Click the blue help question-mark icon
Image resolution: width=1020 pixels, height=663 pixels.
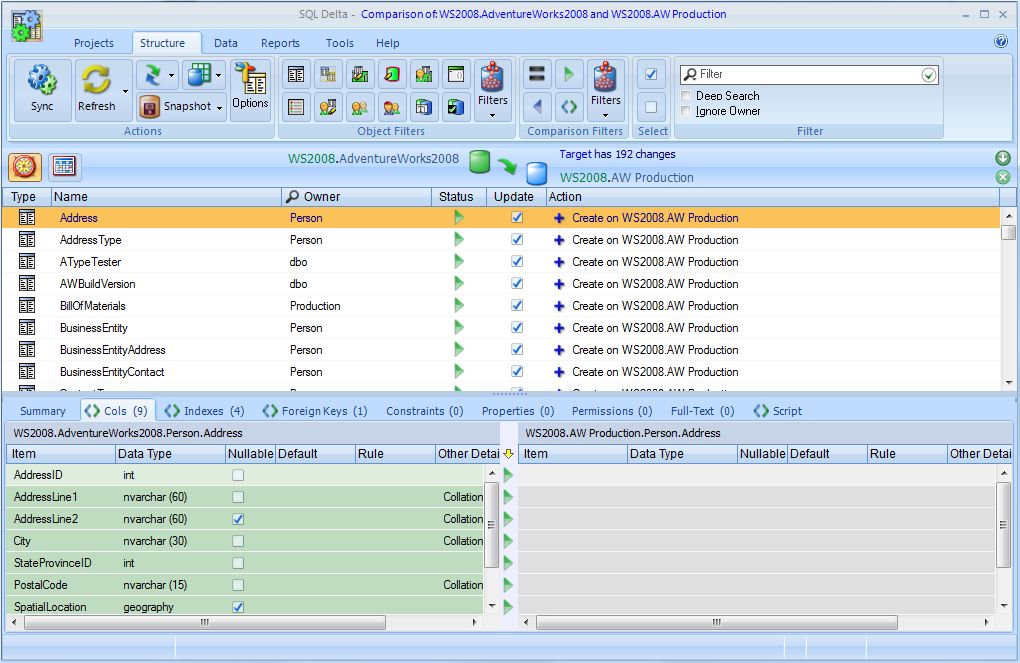pos(1001,42)
